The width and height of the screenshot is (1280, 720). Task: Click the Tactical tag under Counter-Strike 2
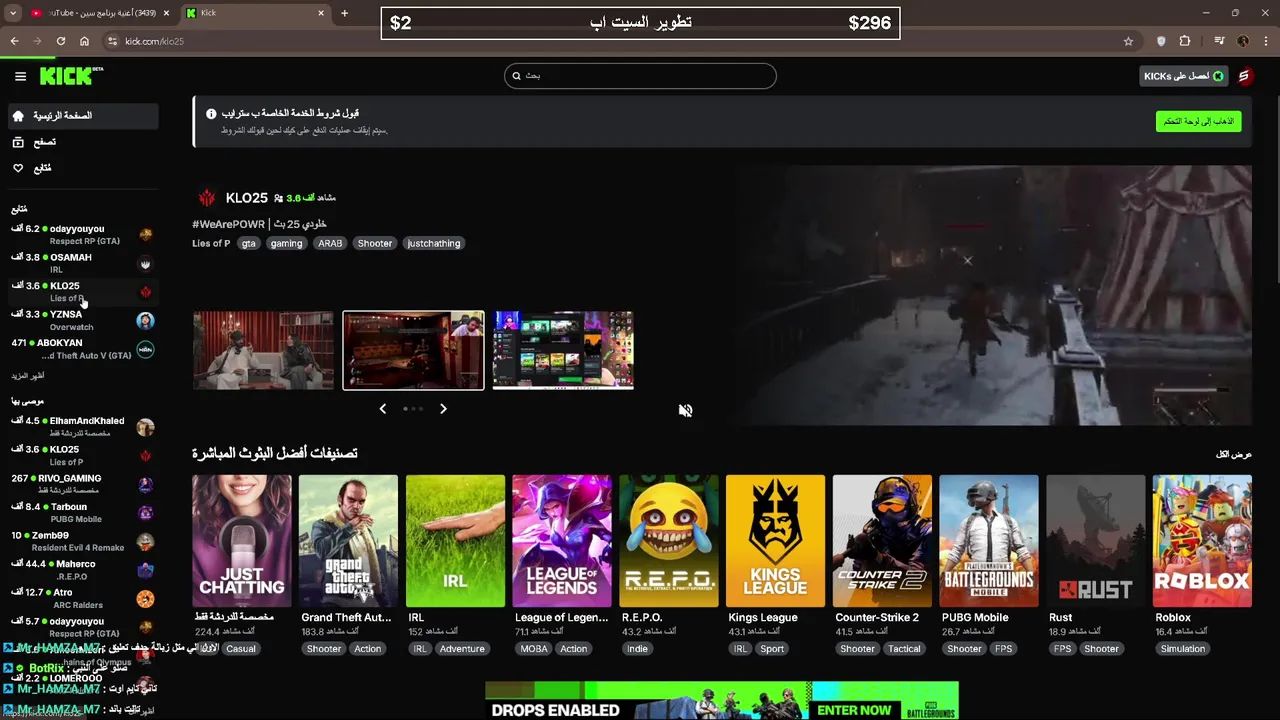click(904, 649)
